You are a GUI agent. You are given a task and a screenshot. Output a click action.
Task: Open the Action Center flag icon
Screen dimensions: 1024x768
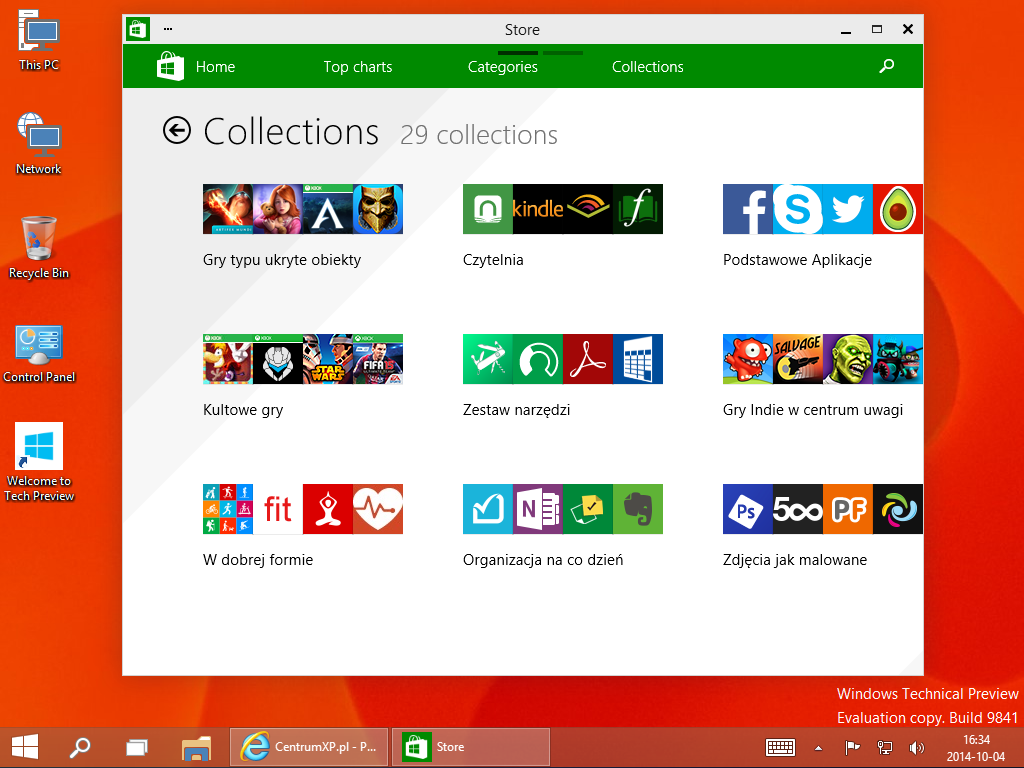(852, 747)
